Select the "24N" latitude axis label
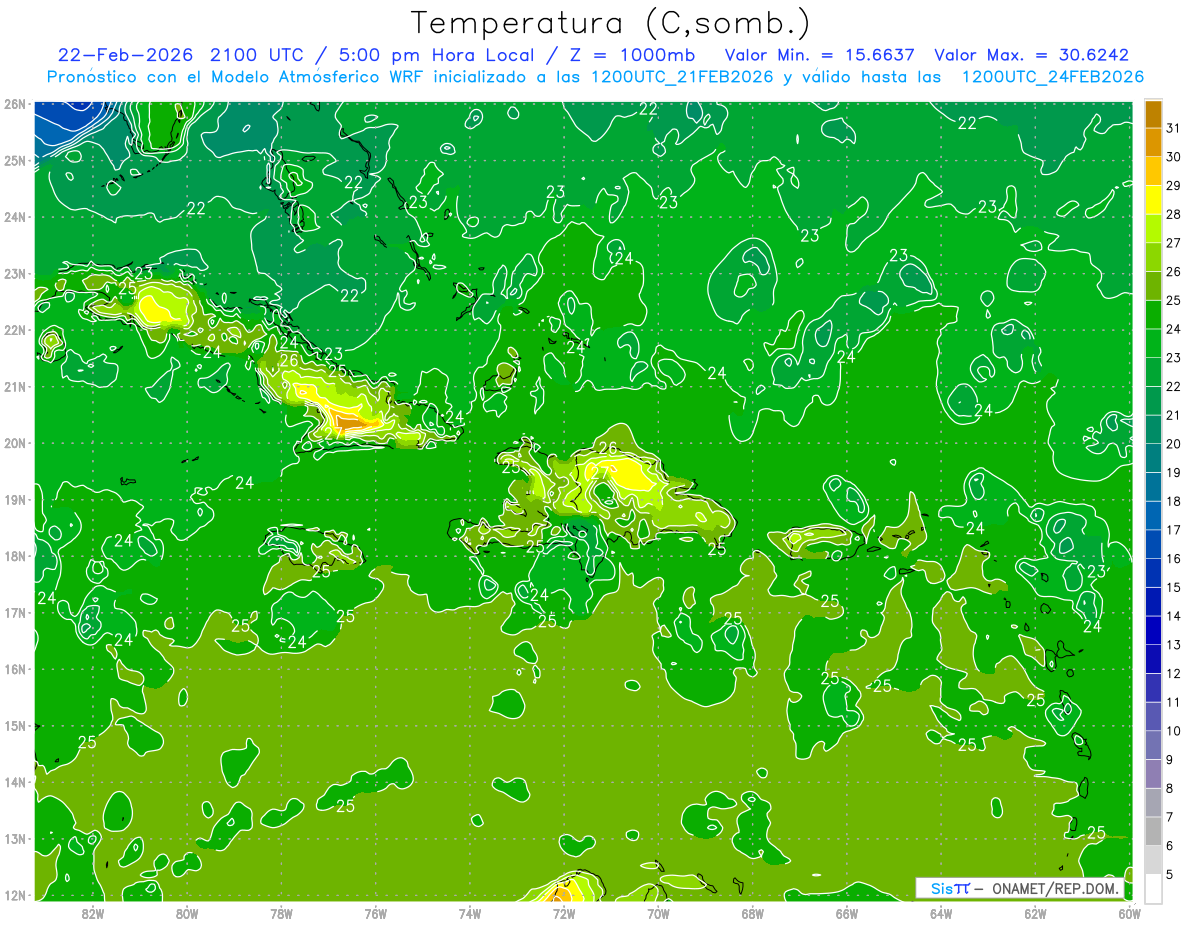This screenshot has width=1200, height=927. (15, 217)
